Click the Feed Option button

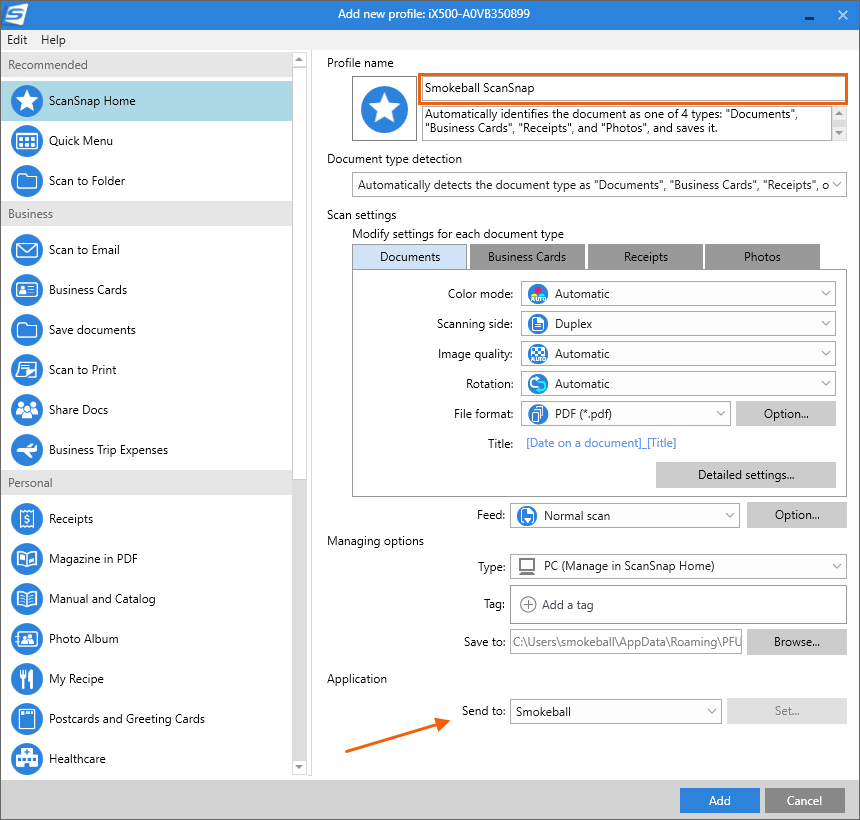tap(796, 515)
